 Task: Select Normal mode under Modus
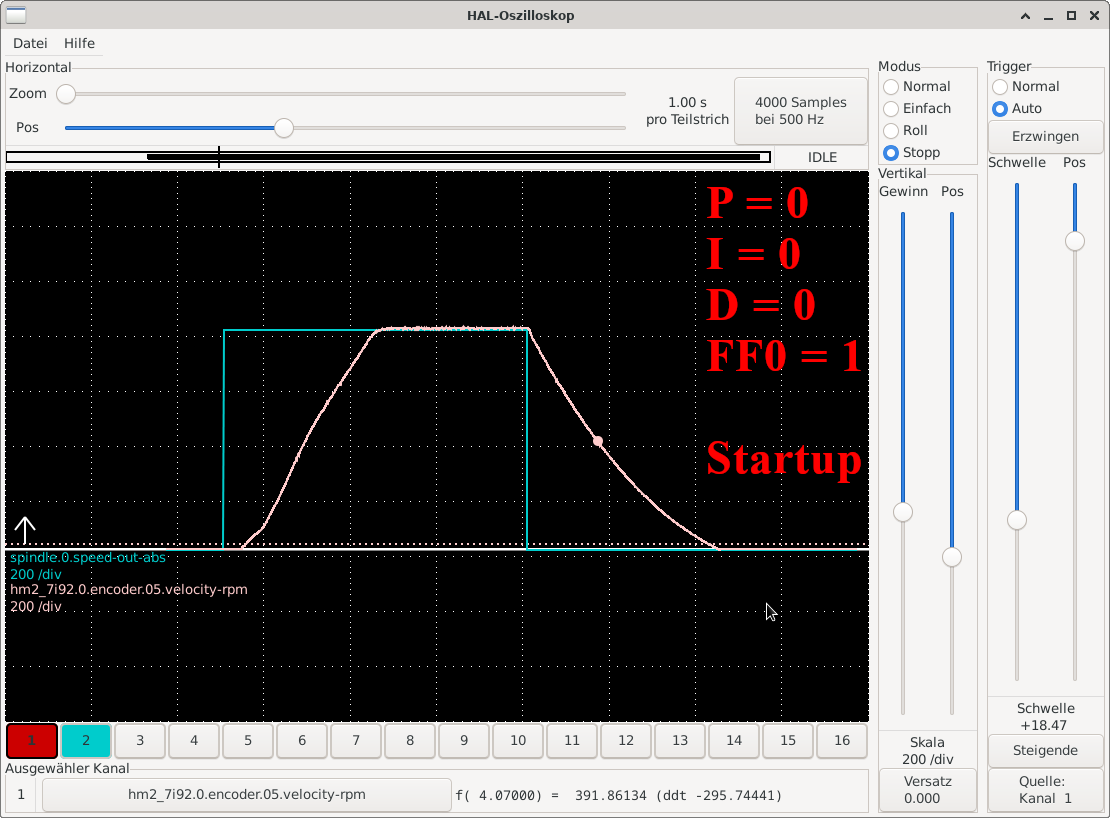[917, 86]
